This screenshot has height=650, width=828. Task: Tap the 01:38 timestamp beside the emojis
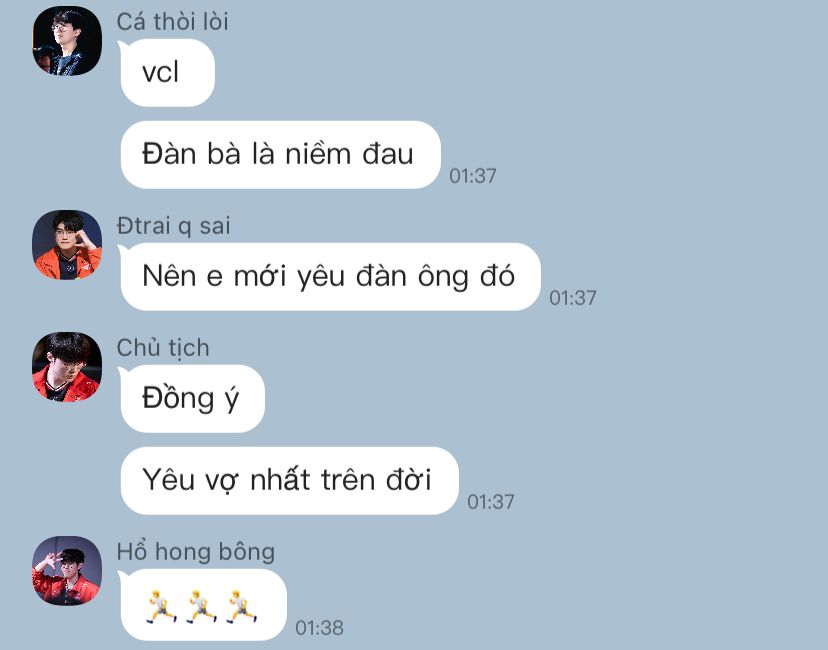319,628
